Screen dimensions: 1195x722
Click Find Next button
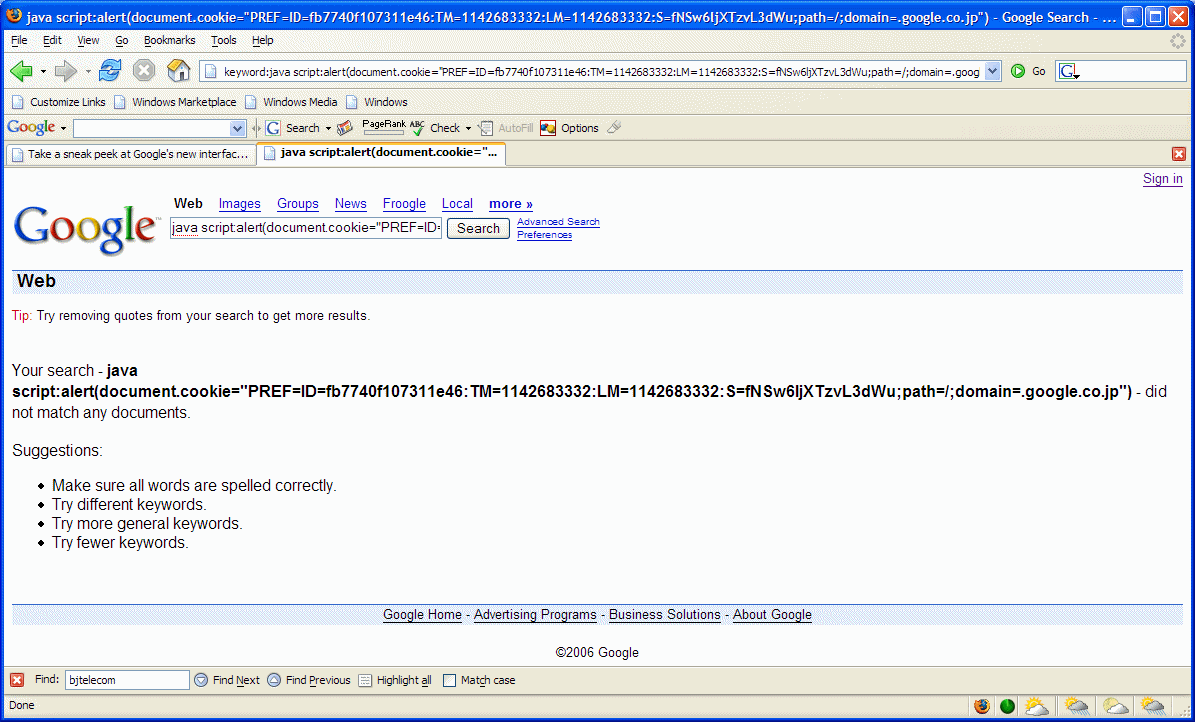tap(227, 680)
